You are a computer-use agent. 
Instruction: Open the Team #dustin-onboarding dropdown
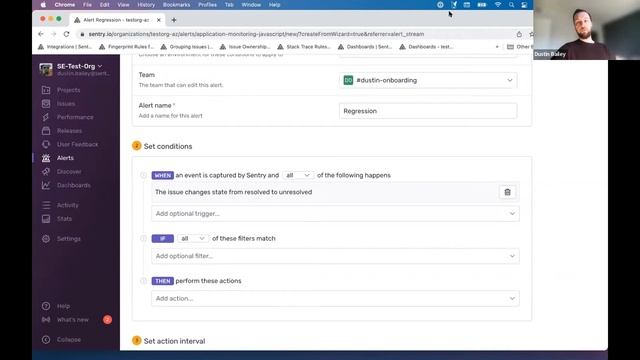(x=428, y=80)
